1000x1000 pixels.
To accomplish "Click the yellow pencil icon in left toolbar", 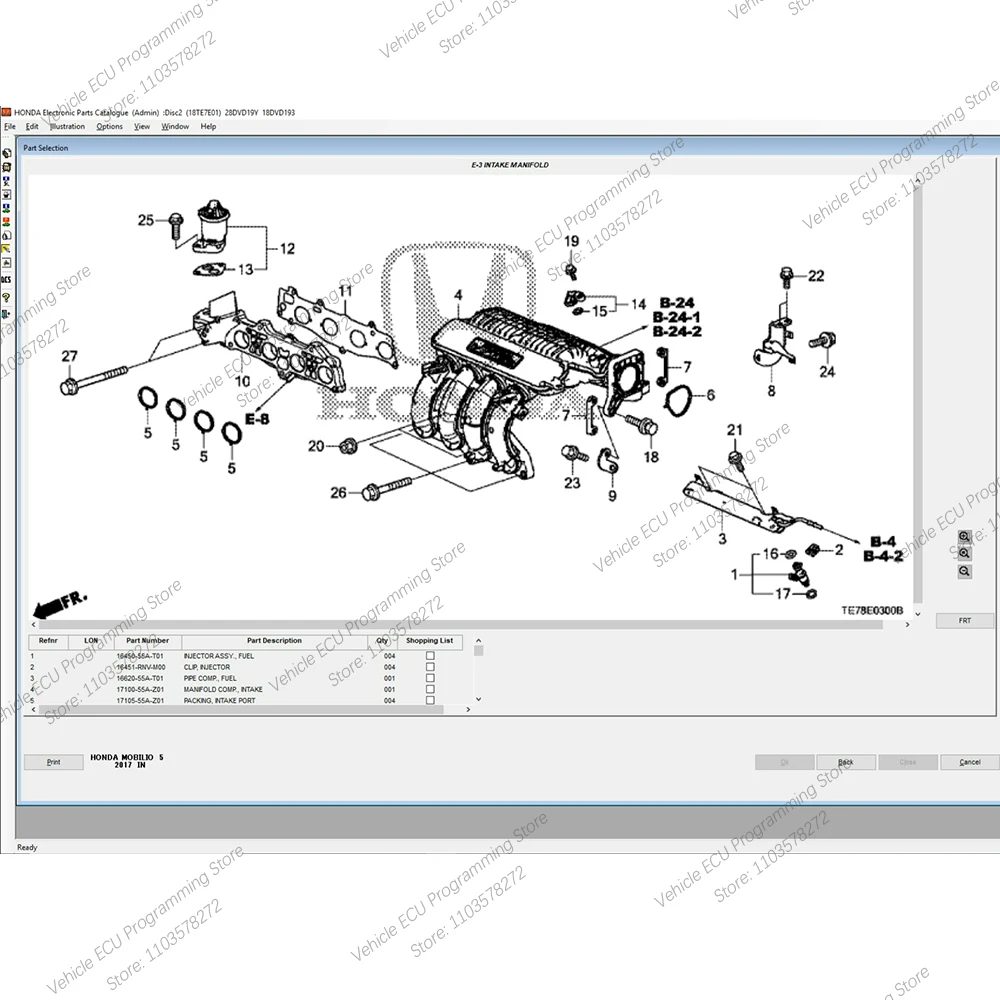I will [x=6, y=249].
